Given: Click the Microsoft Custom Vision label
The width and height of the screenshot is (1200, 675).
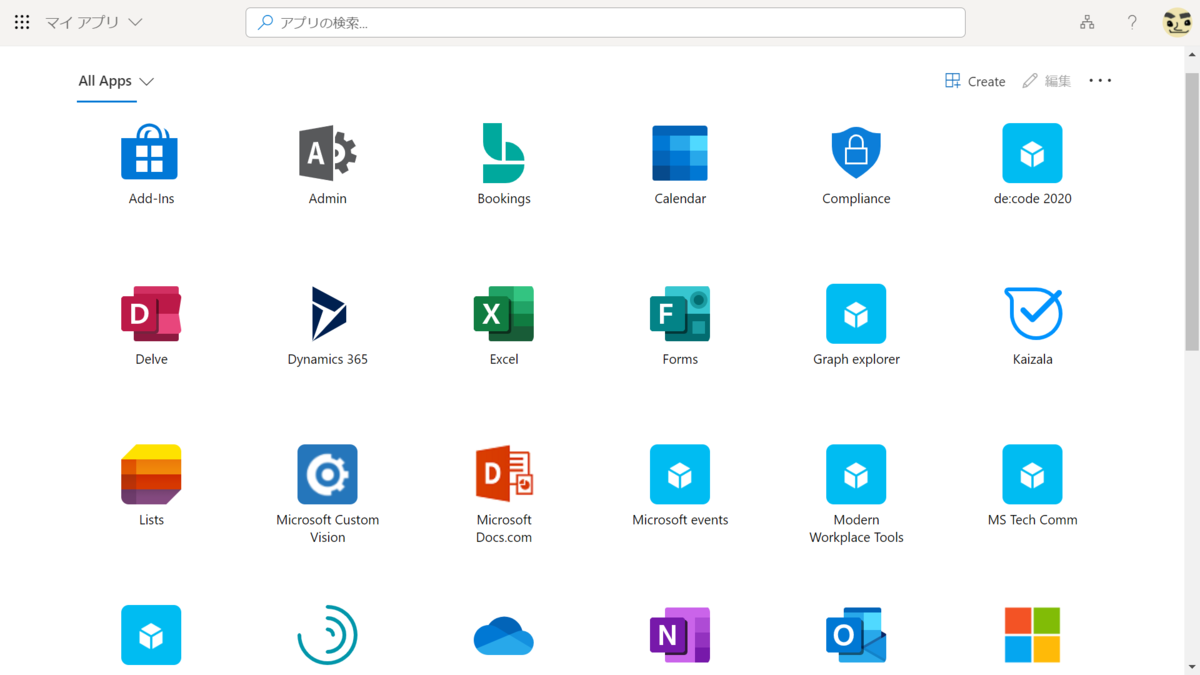Looking at the screenshot, I should point(328,528).
